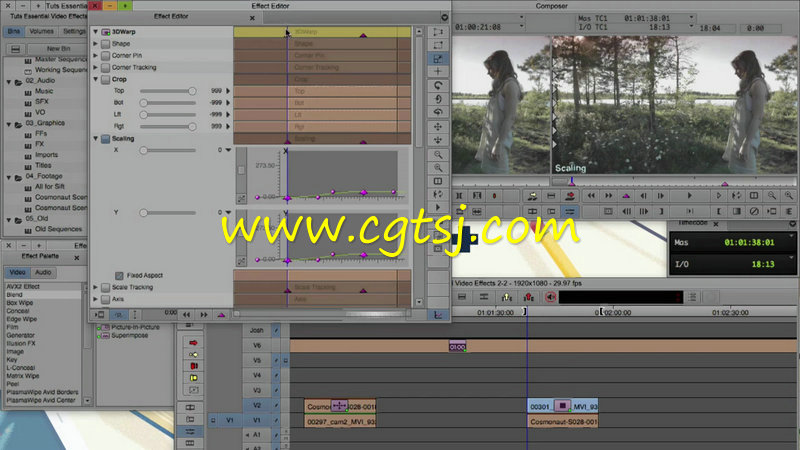Collapse the 3DWarp disclosure triangle
The height and width of the screenshot is (450, 800).
click(x=95, y=32)
